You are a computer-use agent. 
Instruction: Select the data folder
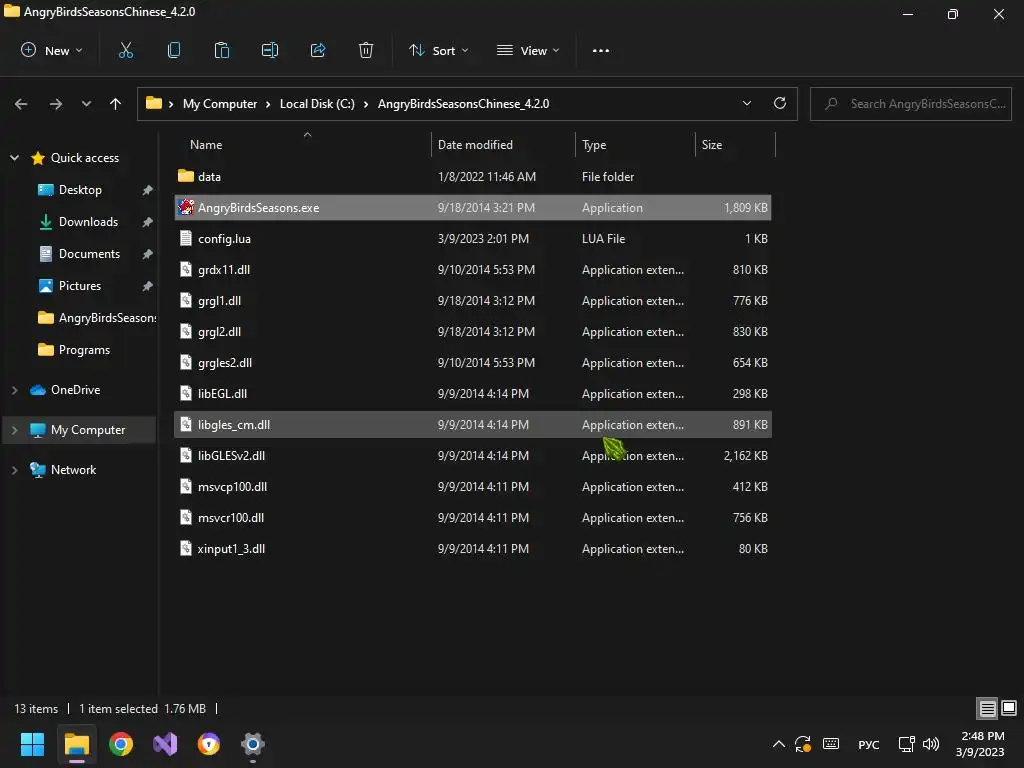473,176
